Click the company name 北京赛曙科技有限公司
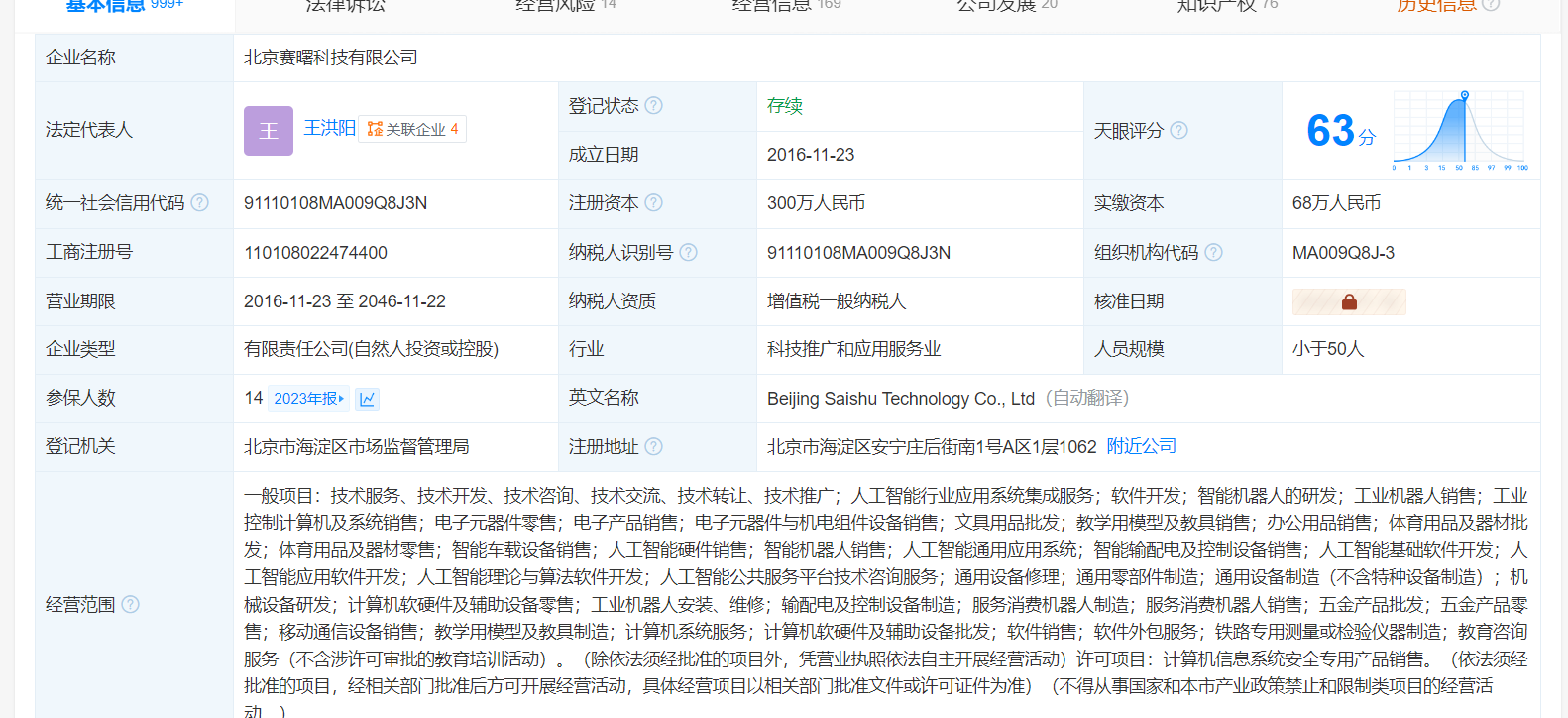The height and width of the screenshot is (718, 1568). [331, 58]
